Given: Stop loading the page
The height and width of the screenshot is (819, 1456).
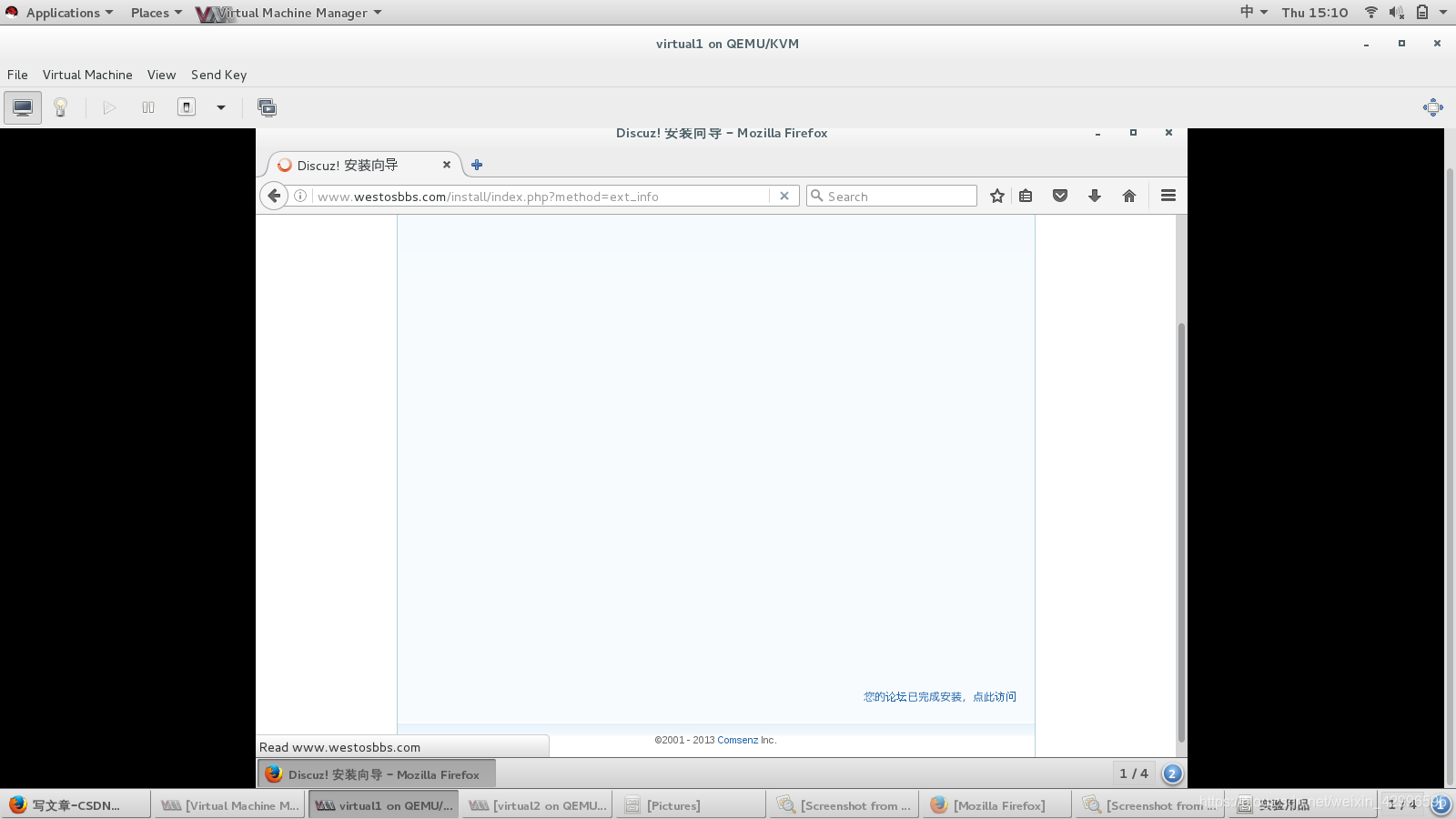Looking at the screenshot, I should 784,196.
